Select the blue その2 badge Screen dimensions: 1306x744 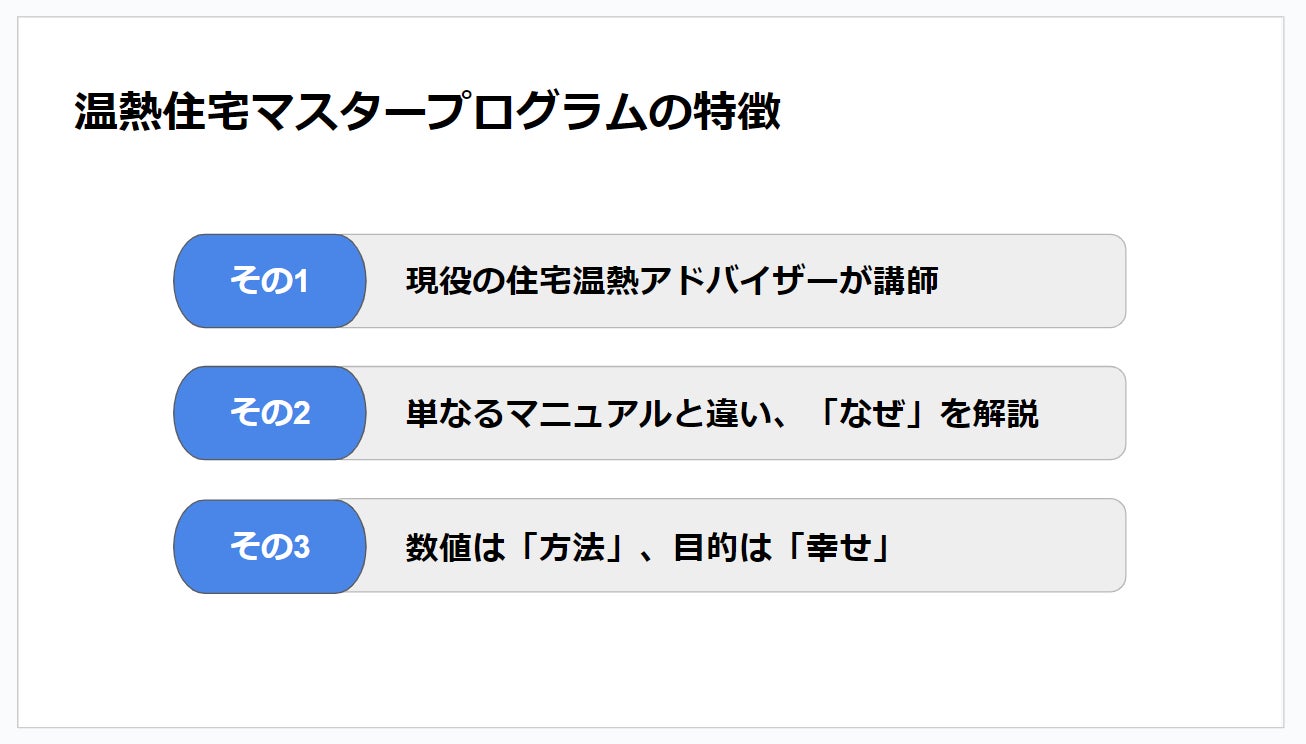pyautogui.click(x=269, y=413)
